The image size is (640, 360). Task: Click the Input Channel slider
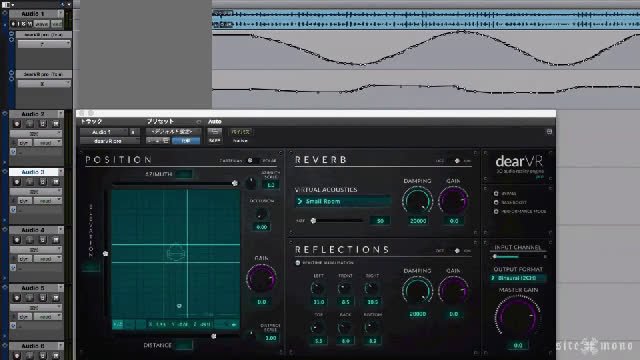click(518, 257)
